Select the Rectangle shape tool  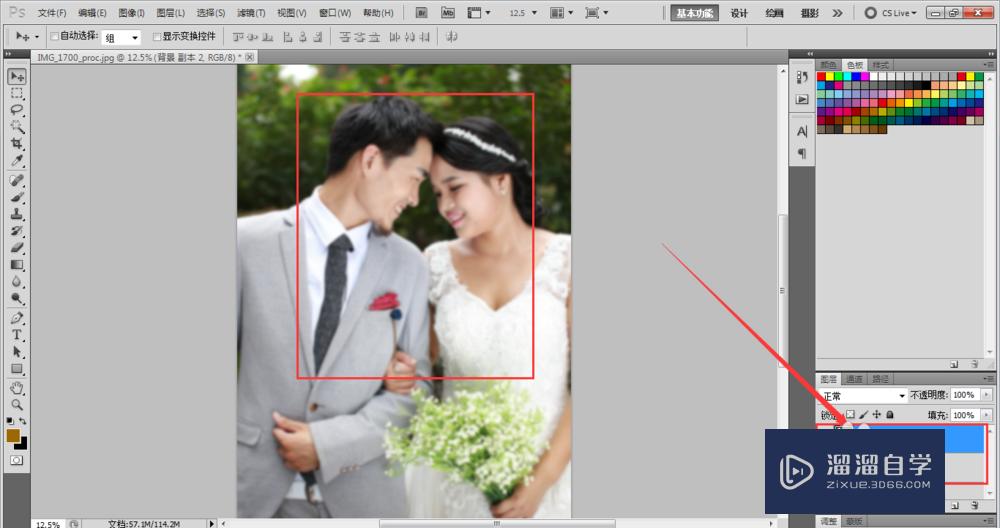click(17, 369)
